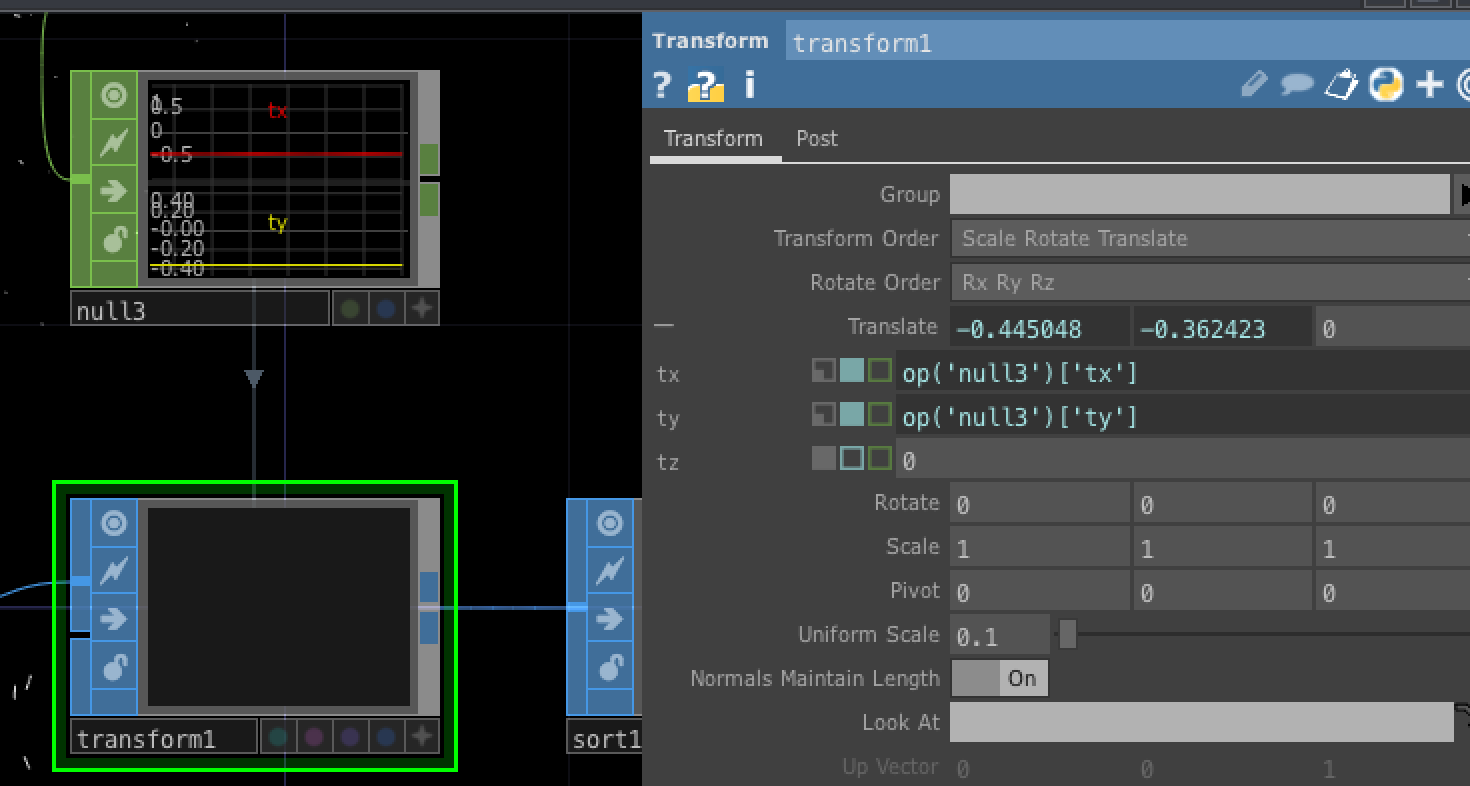
Task: Open operator help question mark icon
Action: (x=661, y=85)
